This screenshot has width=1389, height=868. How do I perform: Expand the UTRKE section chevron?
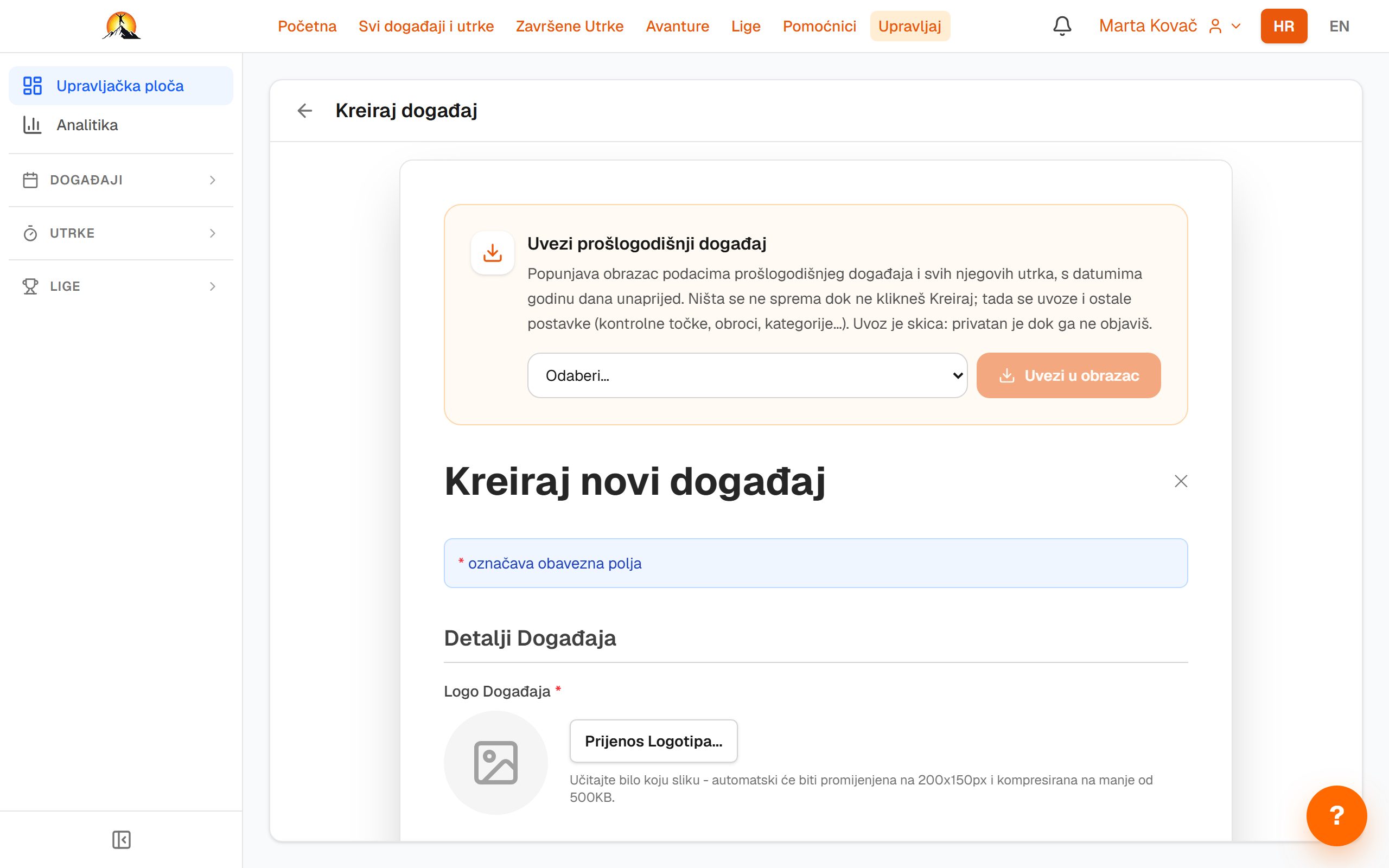coord(212,233)
